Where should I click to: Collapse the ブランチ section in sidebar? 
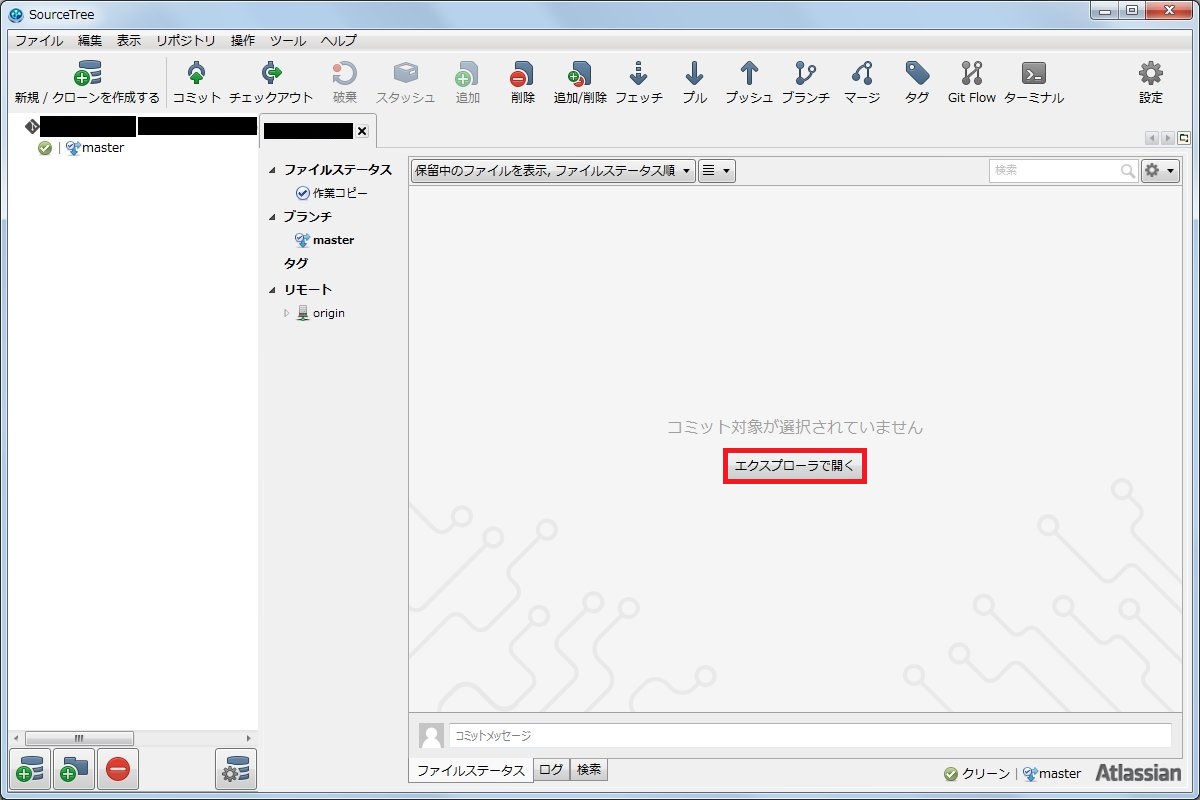[272, 217]
